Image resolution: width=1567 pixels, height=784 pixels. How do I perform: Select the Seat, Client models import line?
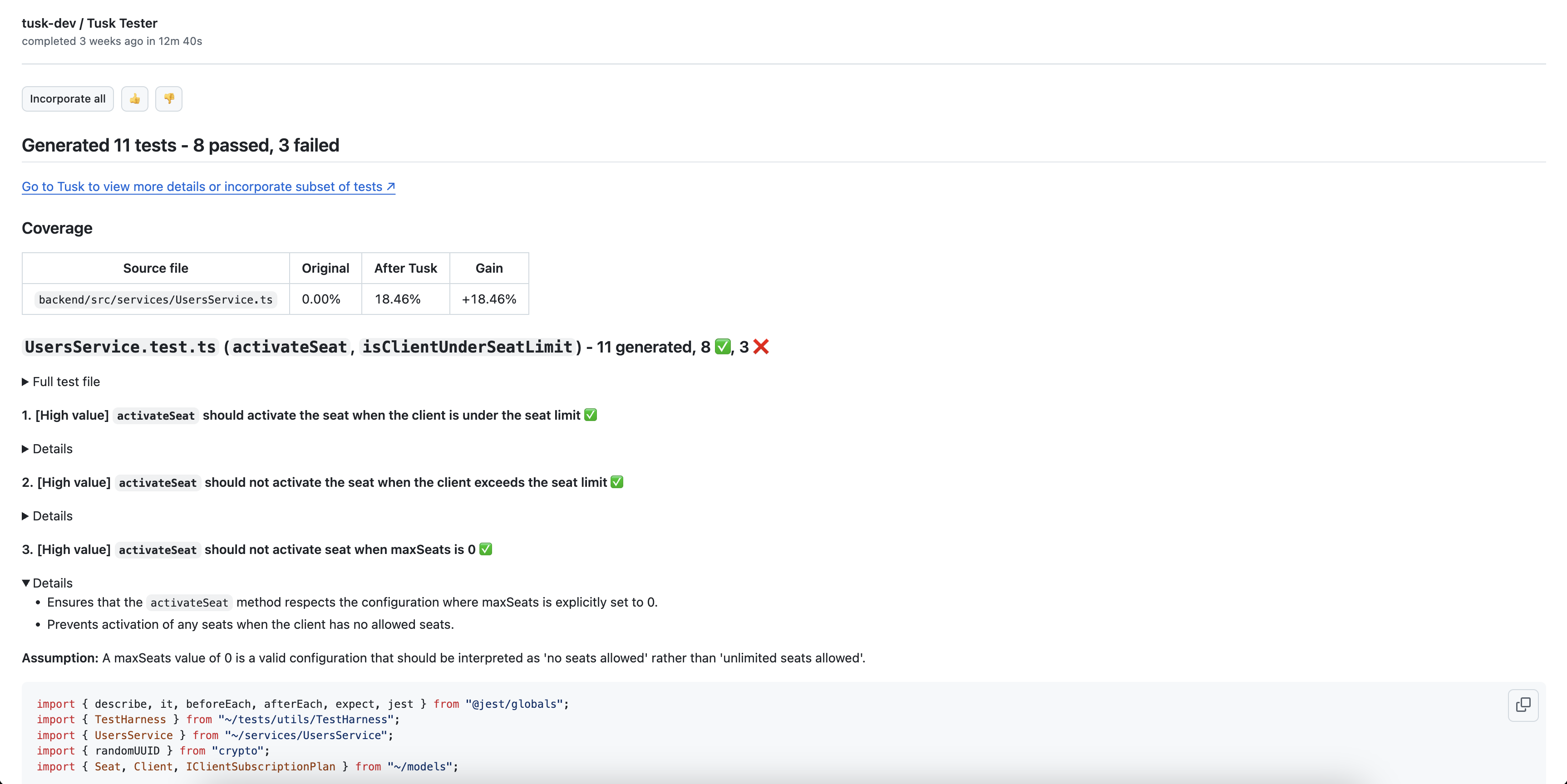247,767
